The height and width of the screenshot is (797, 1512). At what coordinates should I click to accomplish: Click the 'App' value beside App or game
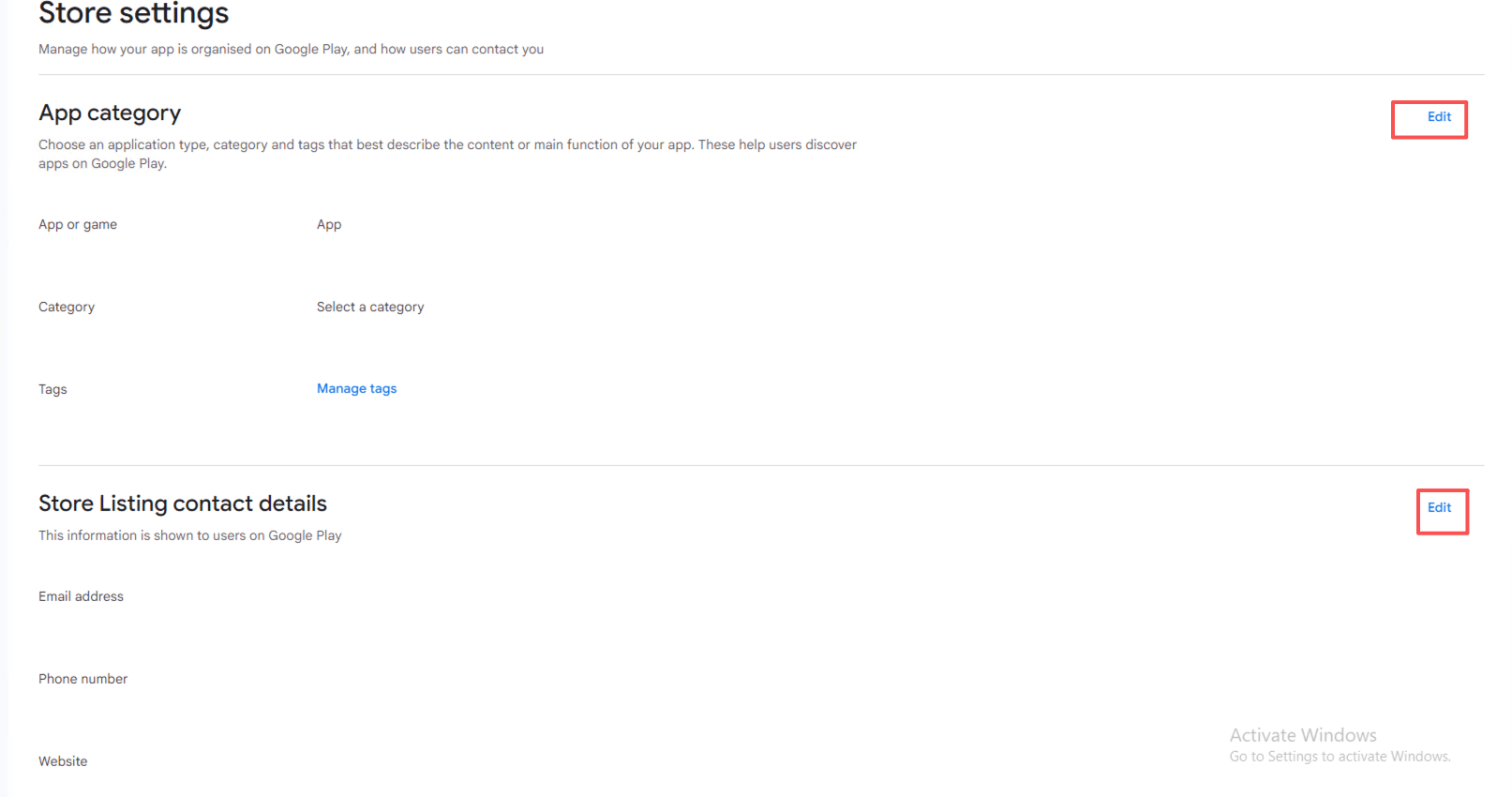tap(329, 224)
